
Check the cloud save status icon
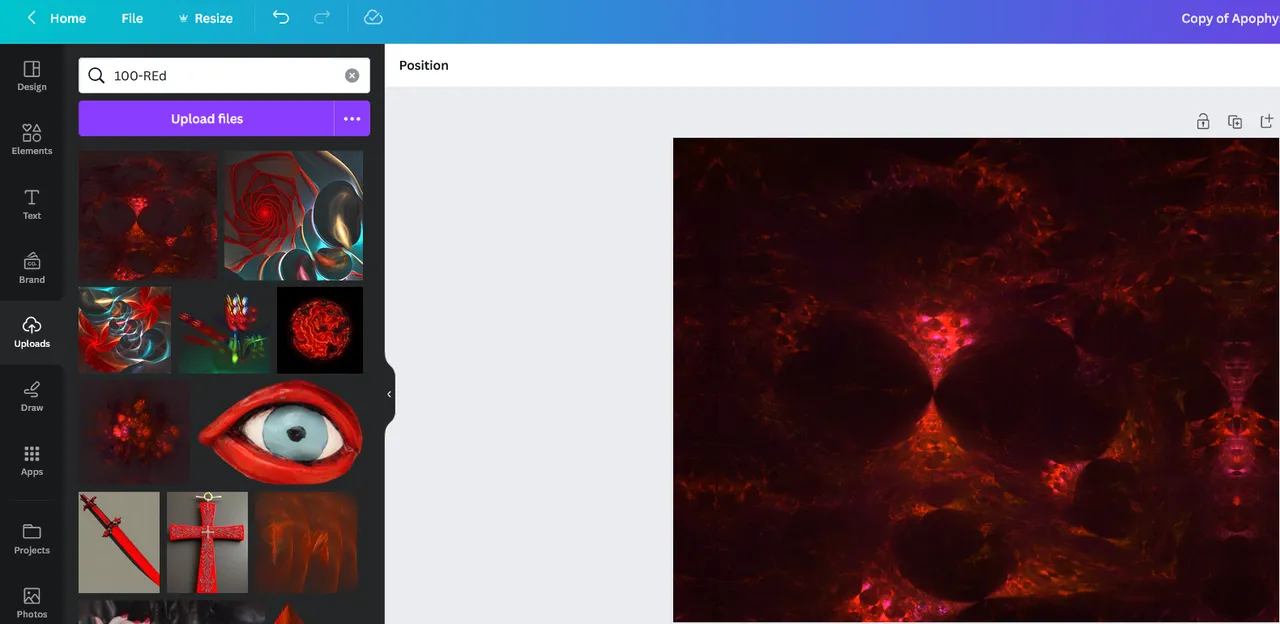pos(373,18)
